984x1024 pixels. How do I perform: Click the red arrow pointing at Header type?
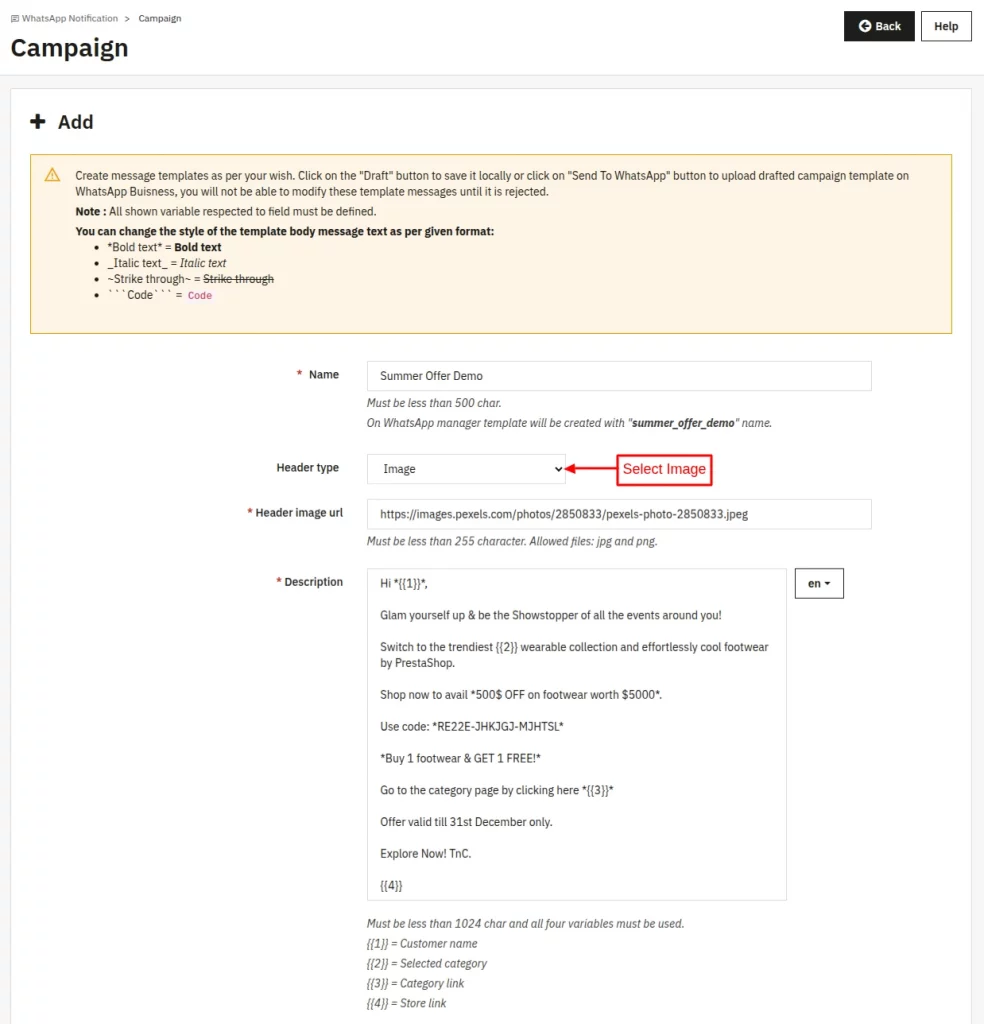coord(591,469)
